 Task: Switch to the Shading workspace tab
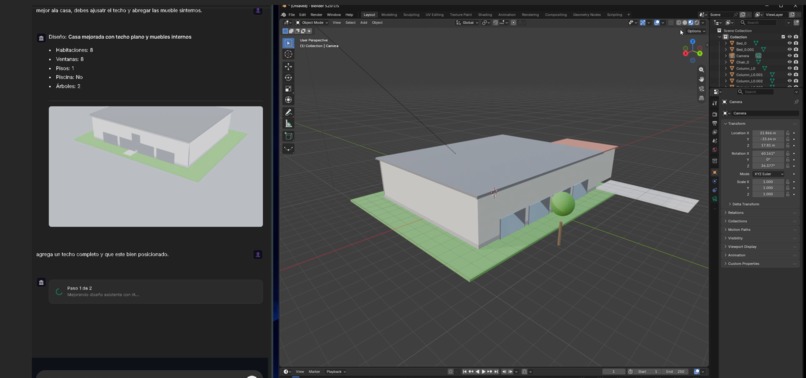485,15
